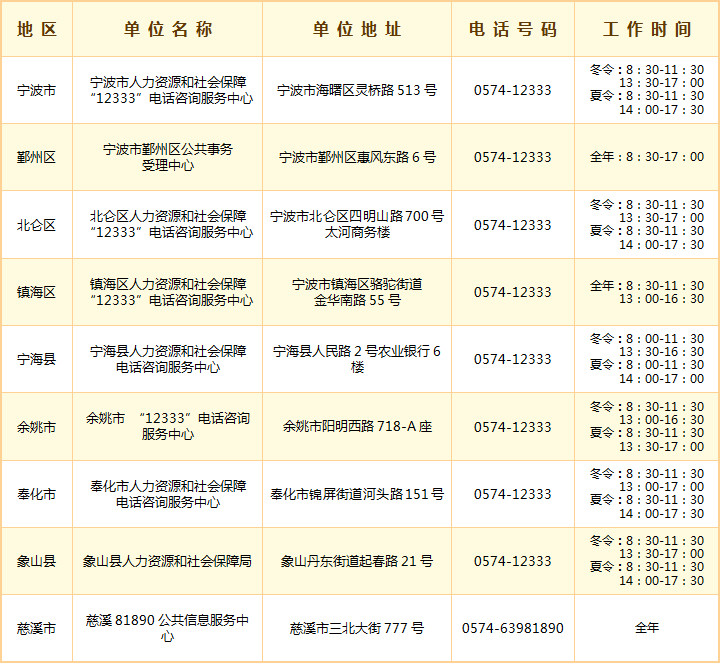Image resolution: width=721 pixels, height=664 pixels.
Task: Select the 镇海区 working hours cell
Action: pyautogui.click(x=647, y=292)
